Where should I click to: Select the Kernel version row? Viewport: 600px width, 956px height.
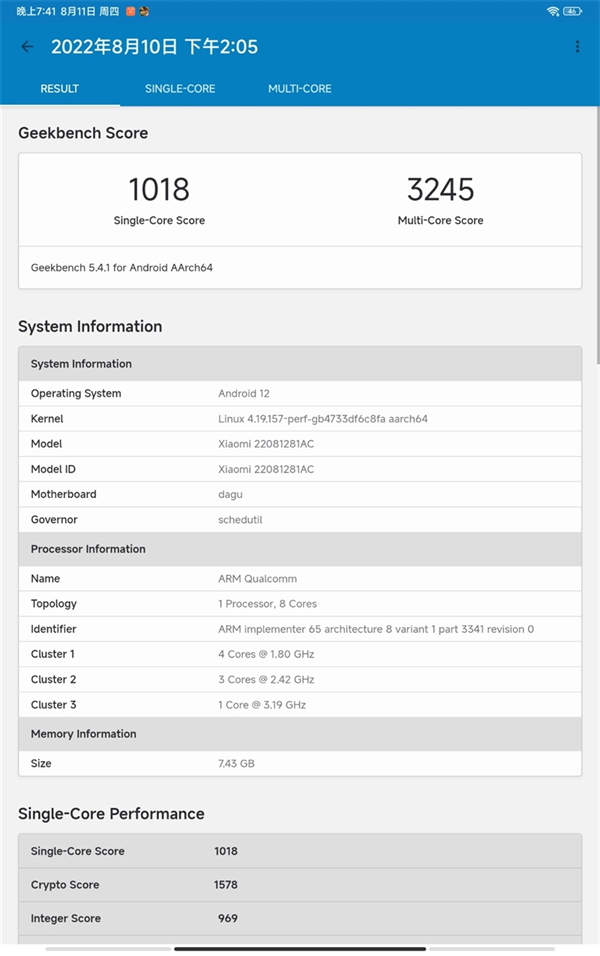point(299,419)
